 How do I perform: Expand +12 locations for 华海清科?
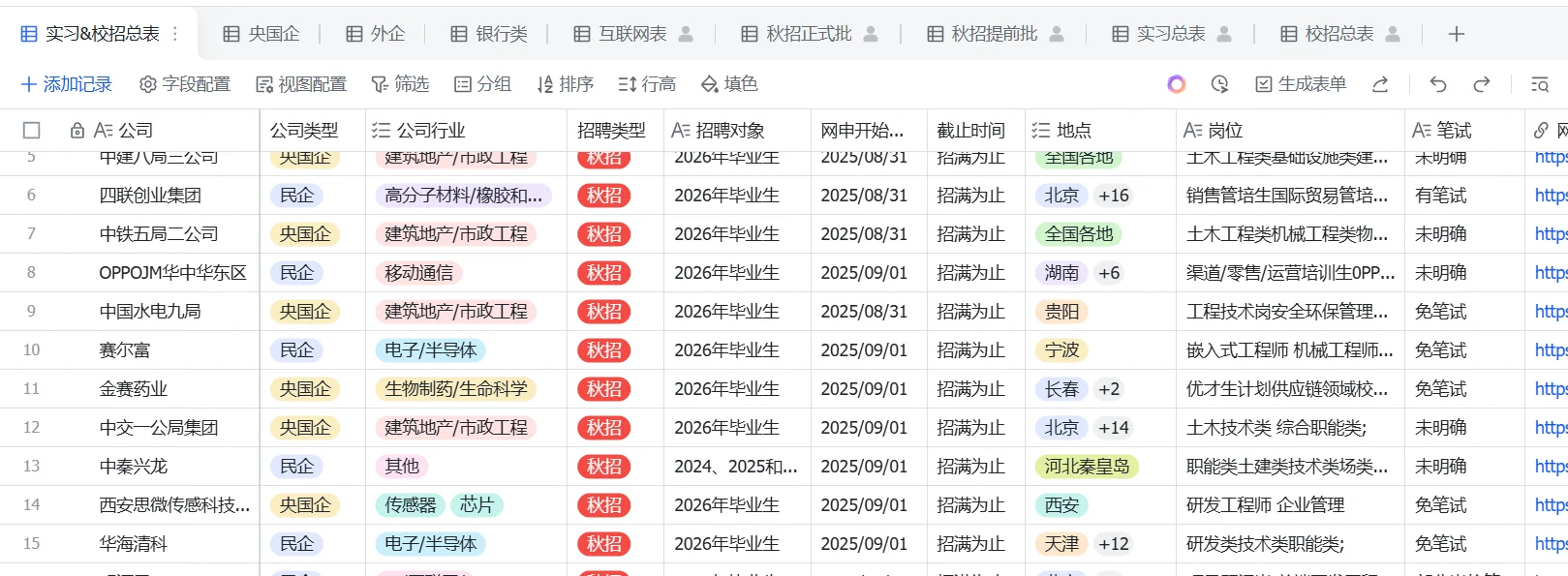[x=1113, y=544]
